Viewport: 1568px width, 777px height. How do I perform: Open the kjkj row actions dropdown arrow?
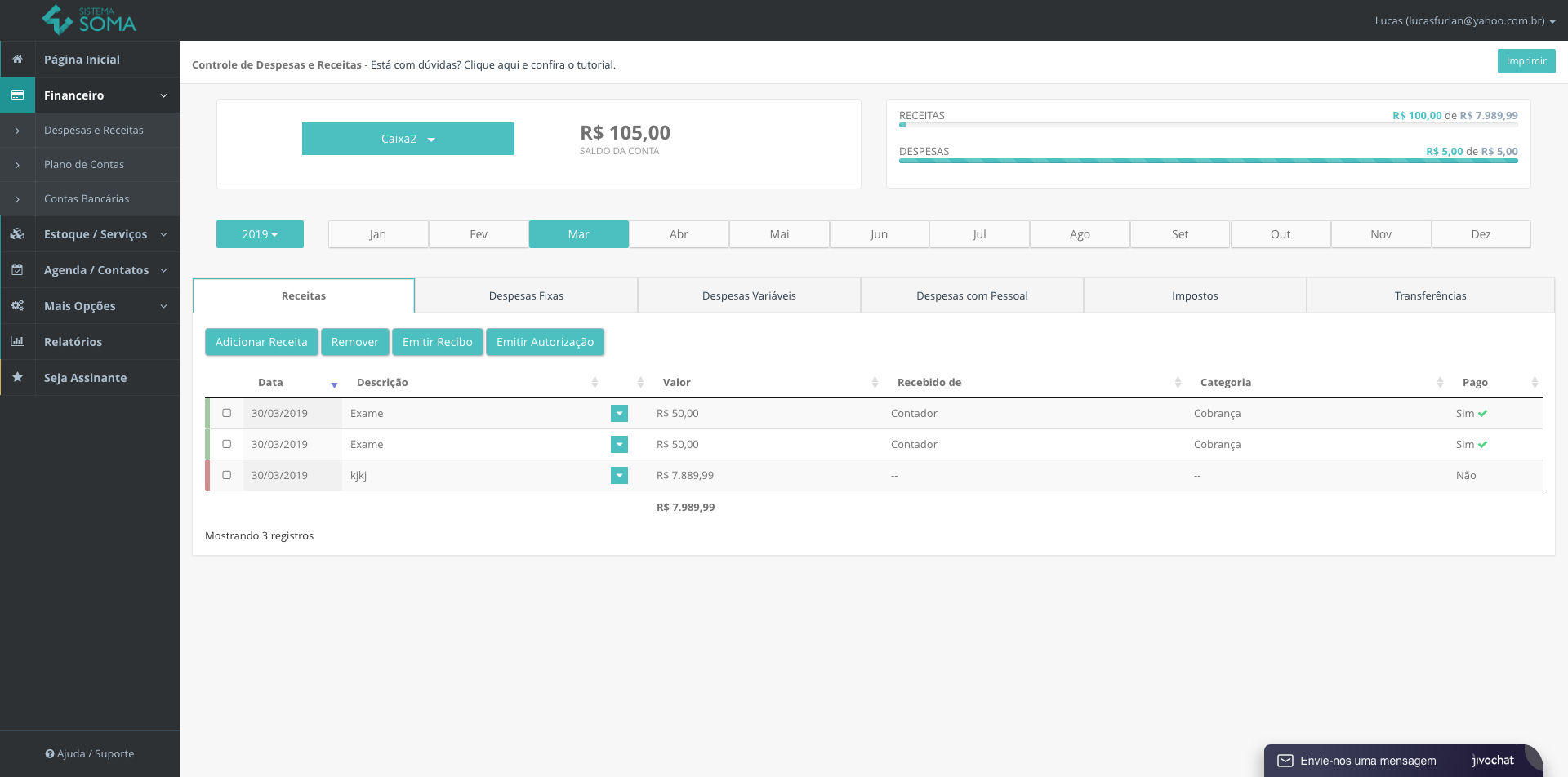click(x=619, y=476)
